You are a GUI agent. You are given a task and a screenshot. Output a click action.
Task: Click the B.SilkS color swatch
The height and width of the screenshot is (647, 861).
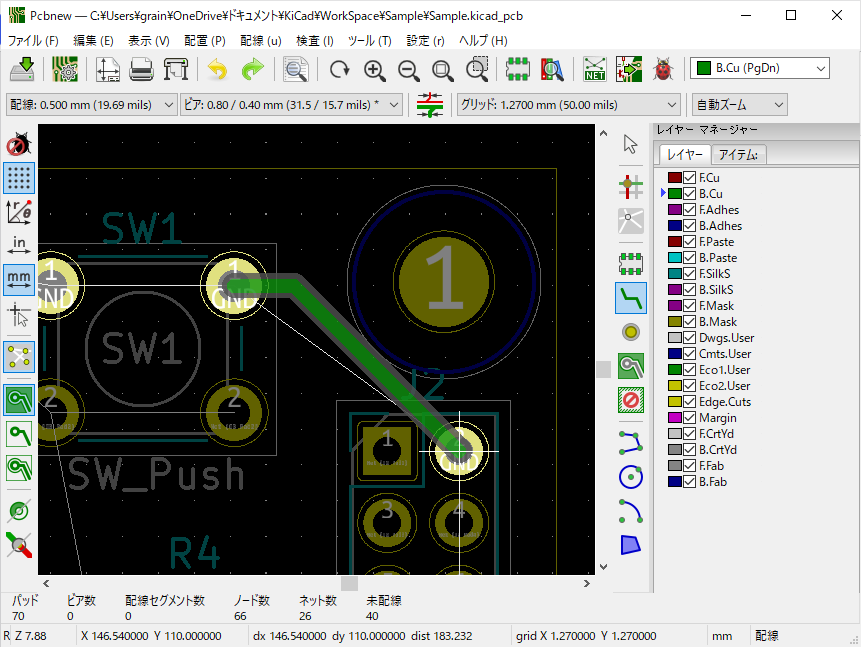(x=674, y=289)
